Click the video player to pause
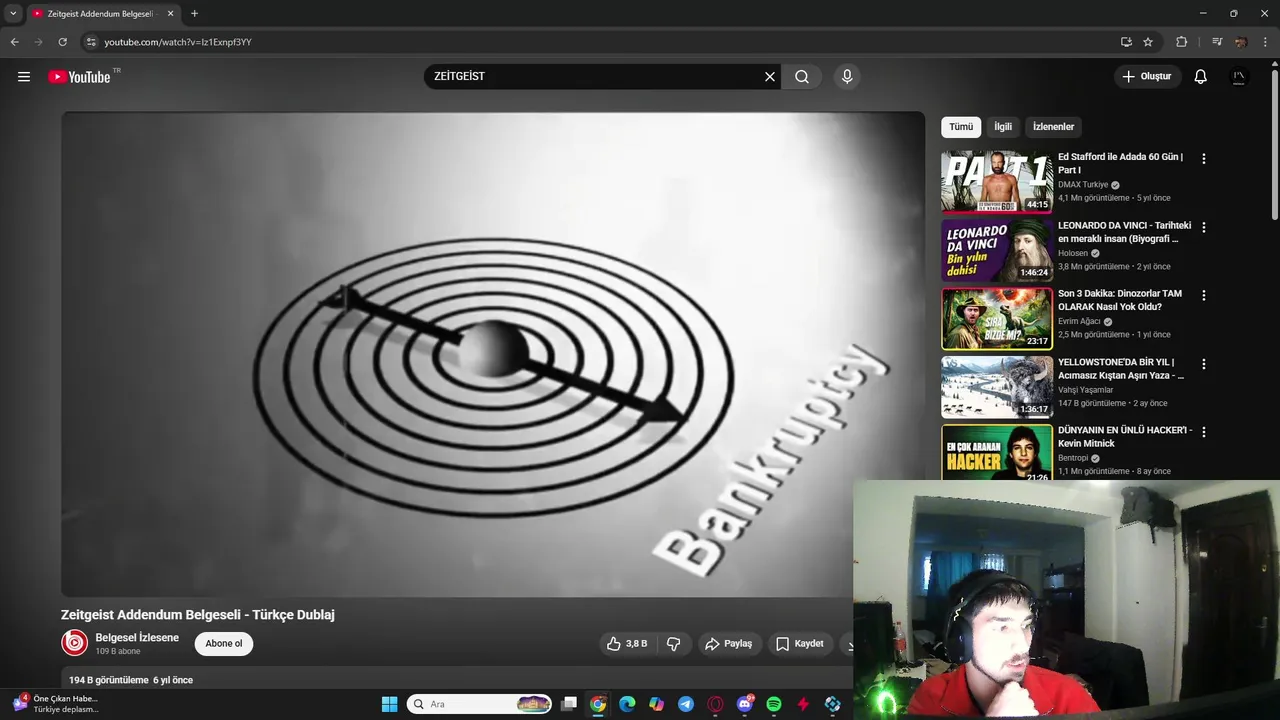Image resolution: width=1280 pixels, height=720 pixels. [x=493, y=354]
